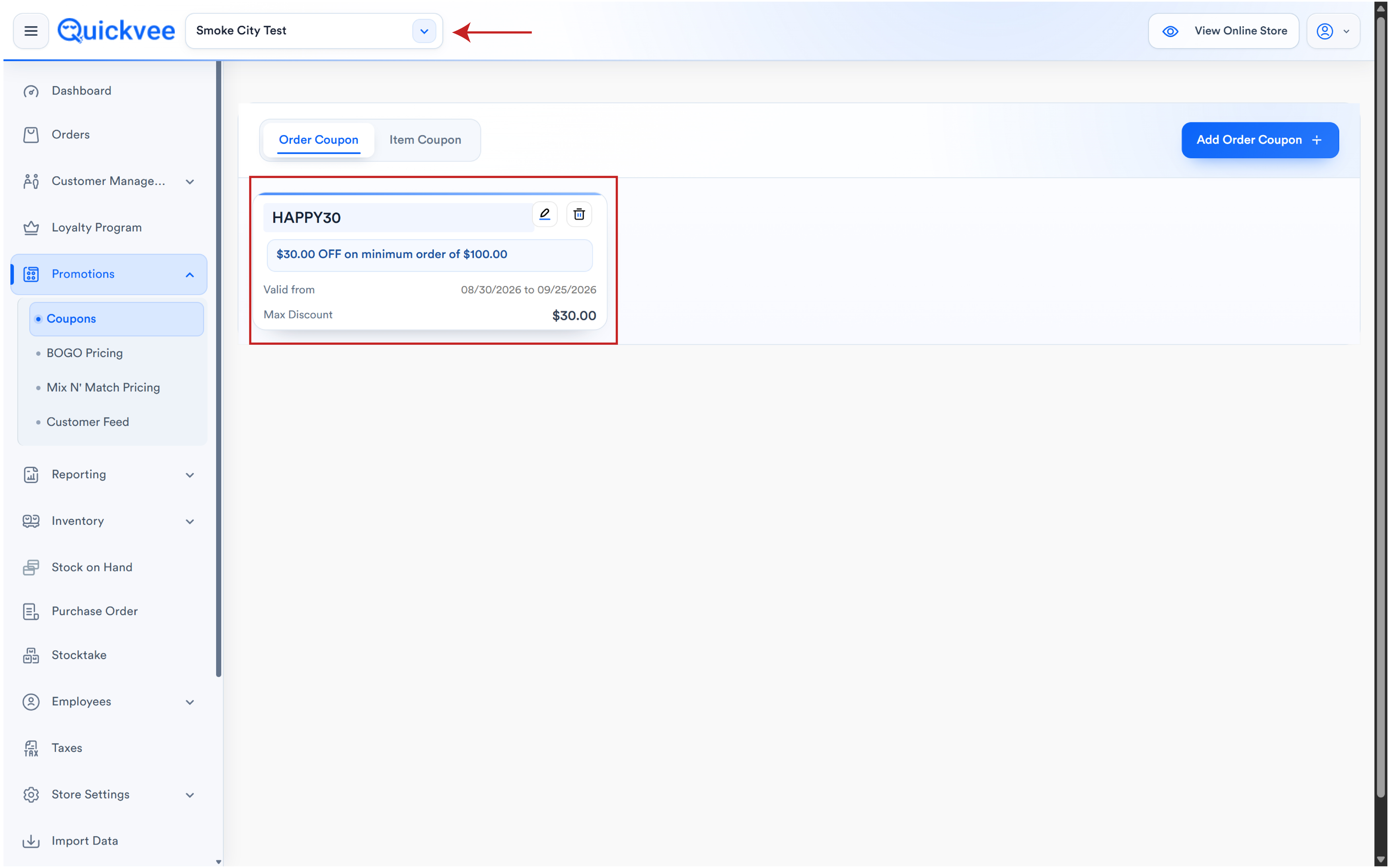Expand the Inventory submenu chevron
Viewport: 1391px width, 868px height.
190,522
